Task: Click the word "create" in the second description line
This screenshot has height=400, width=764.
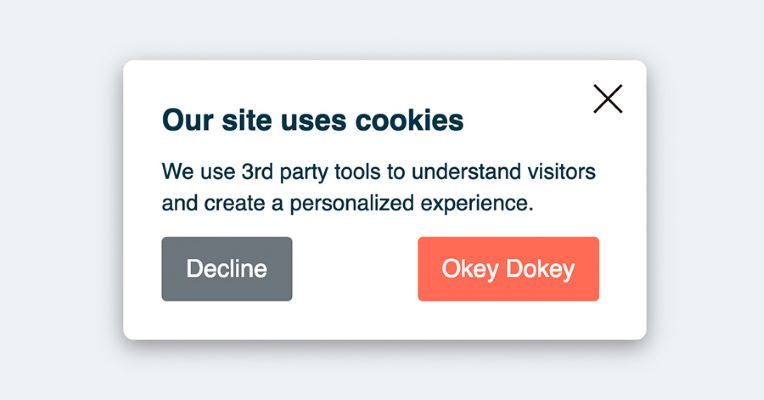Action: click(x=231, y=203)
